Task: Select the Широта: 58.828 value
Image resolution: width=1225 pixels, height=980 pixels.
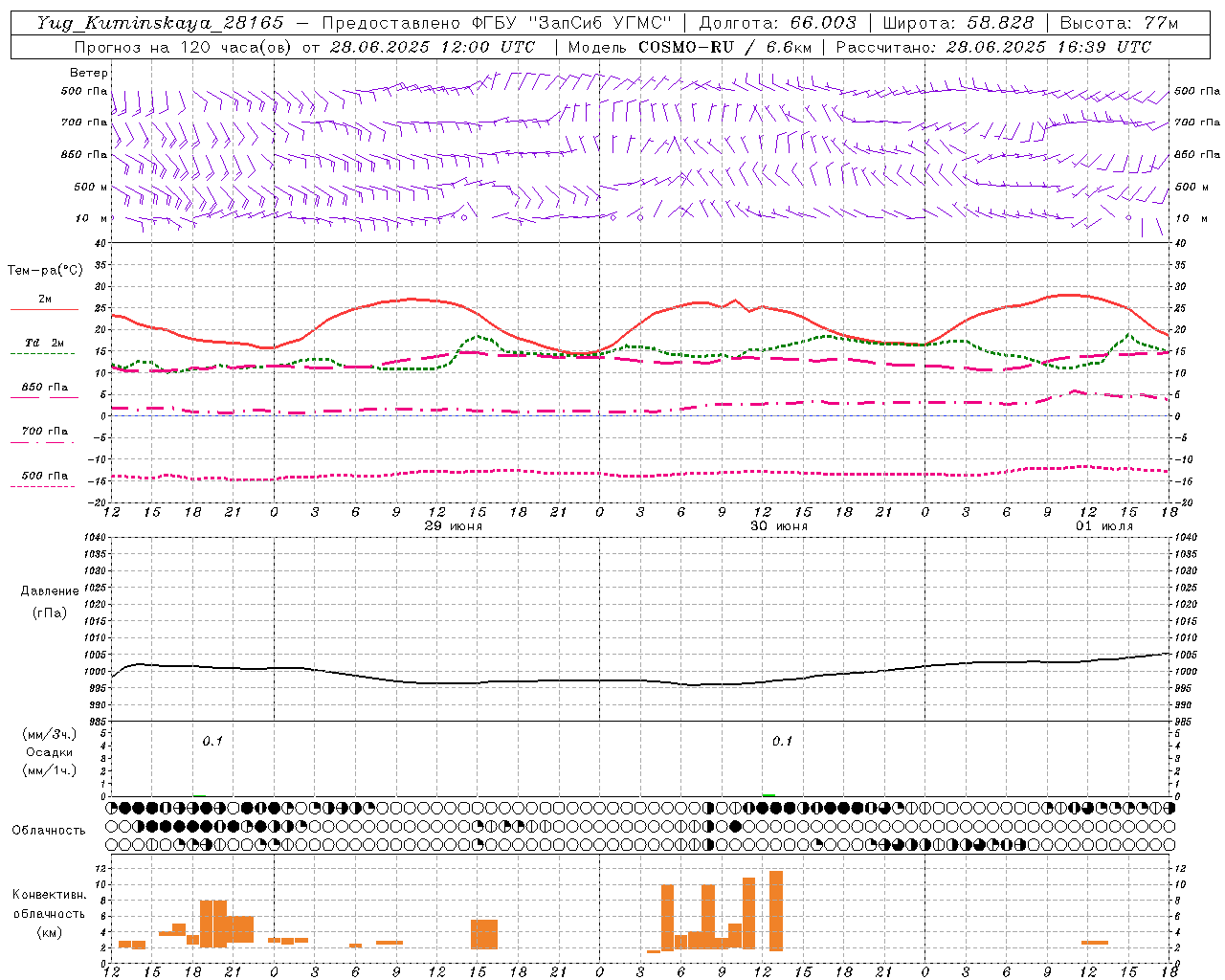Action: click(958, 23)
